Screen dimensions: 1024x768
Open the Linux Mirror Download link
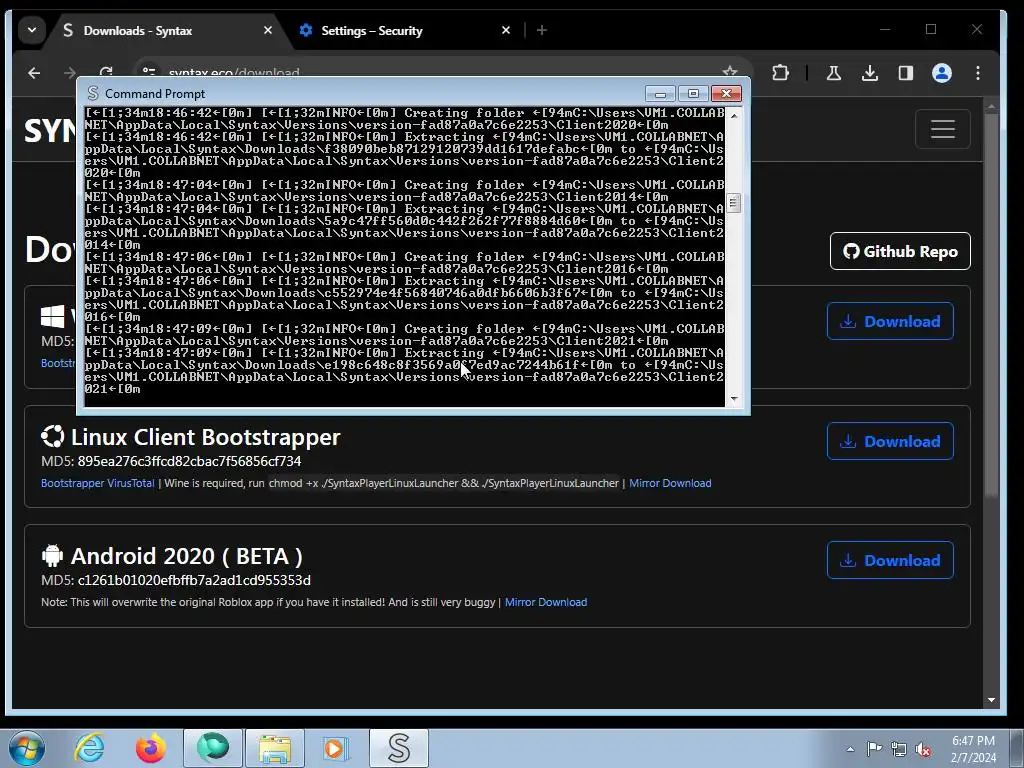point(670,483)
